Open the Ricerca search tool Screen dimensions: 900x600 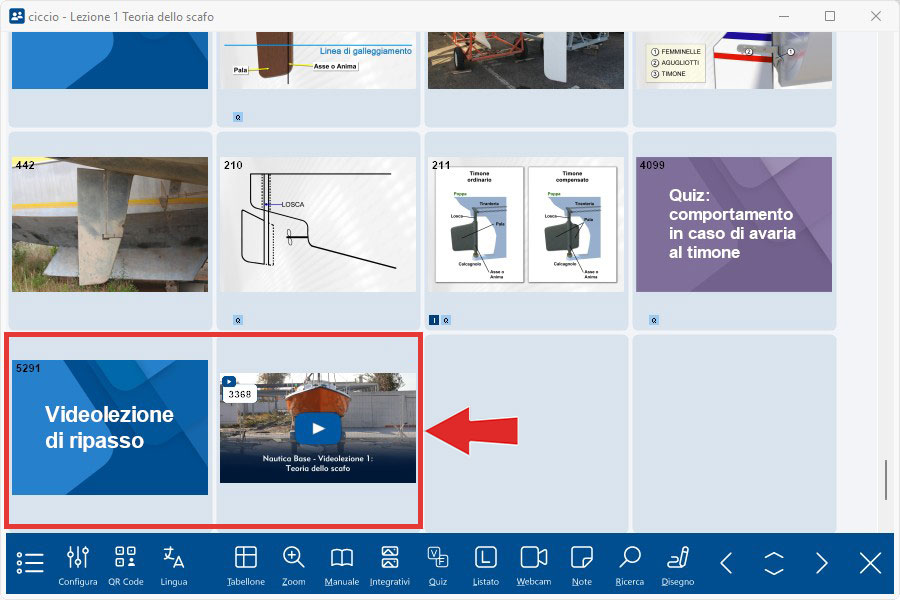(630, 563)
